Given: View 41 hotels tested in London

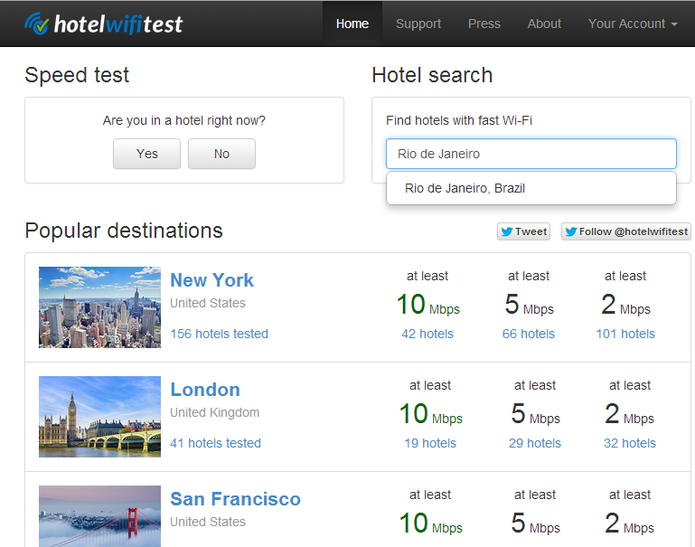Looking at the screenshot, I should click(215, 443).
